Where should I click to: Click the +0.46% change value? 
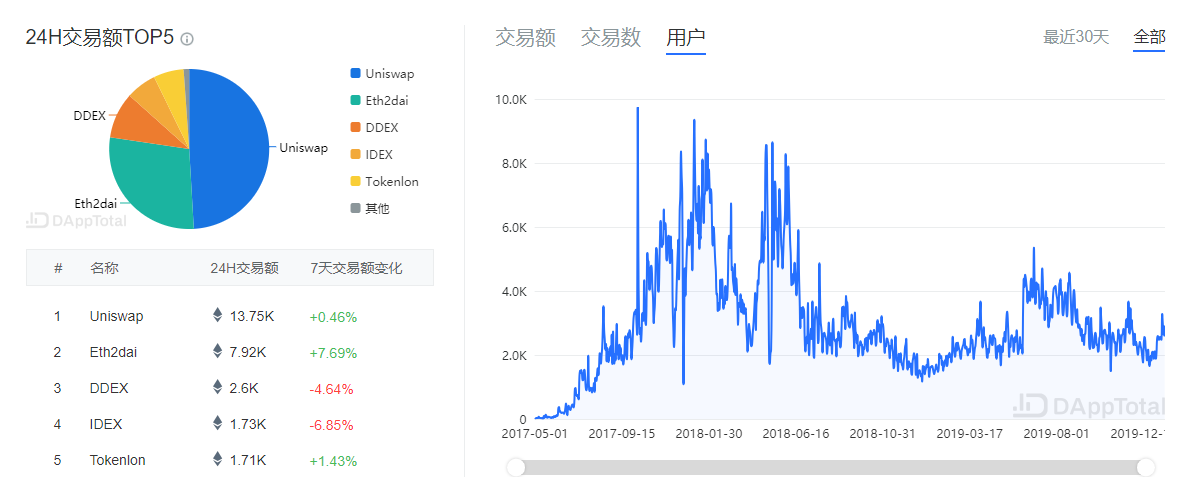click(333, 317)
